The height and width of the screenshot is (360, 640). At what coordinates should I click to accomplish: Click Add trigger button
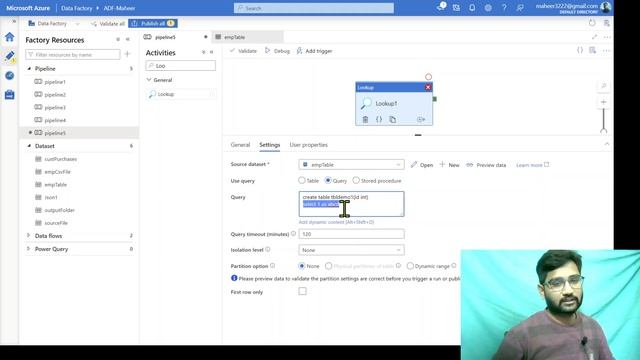tap(315, 51)
